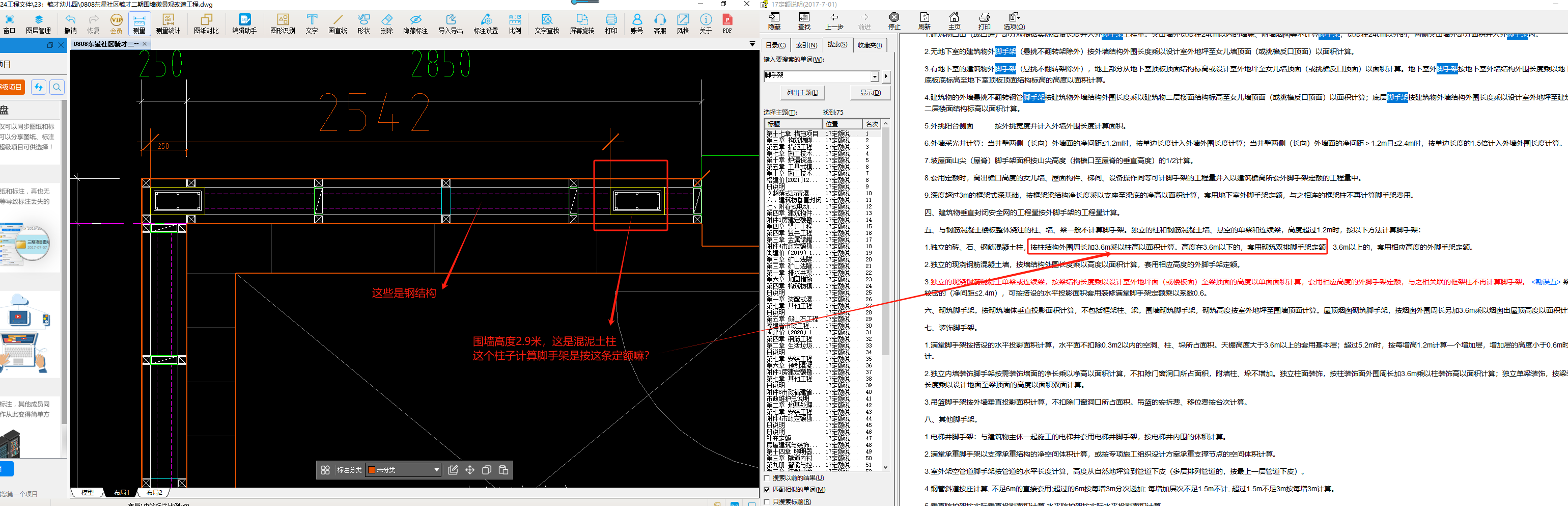Switch to the 模型 model tab
The height and width of the screenshot is (506, 1568).
pos(88,493)
